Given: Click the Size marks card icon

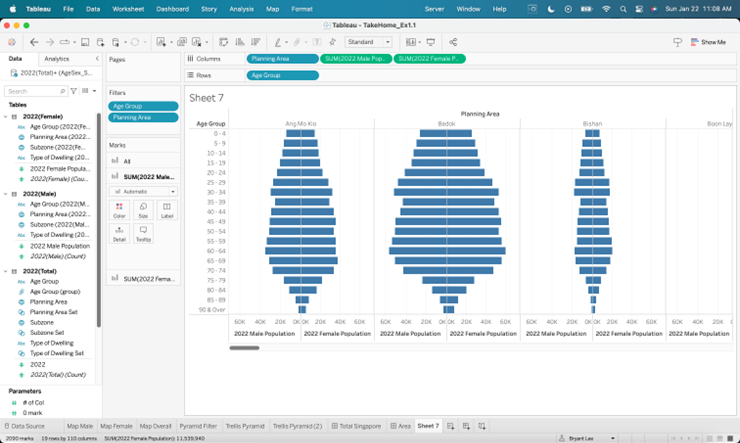Looking at the screenshot, I should coord(143,209).
